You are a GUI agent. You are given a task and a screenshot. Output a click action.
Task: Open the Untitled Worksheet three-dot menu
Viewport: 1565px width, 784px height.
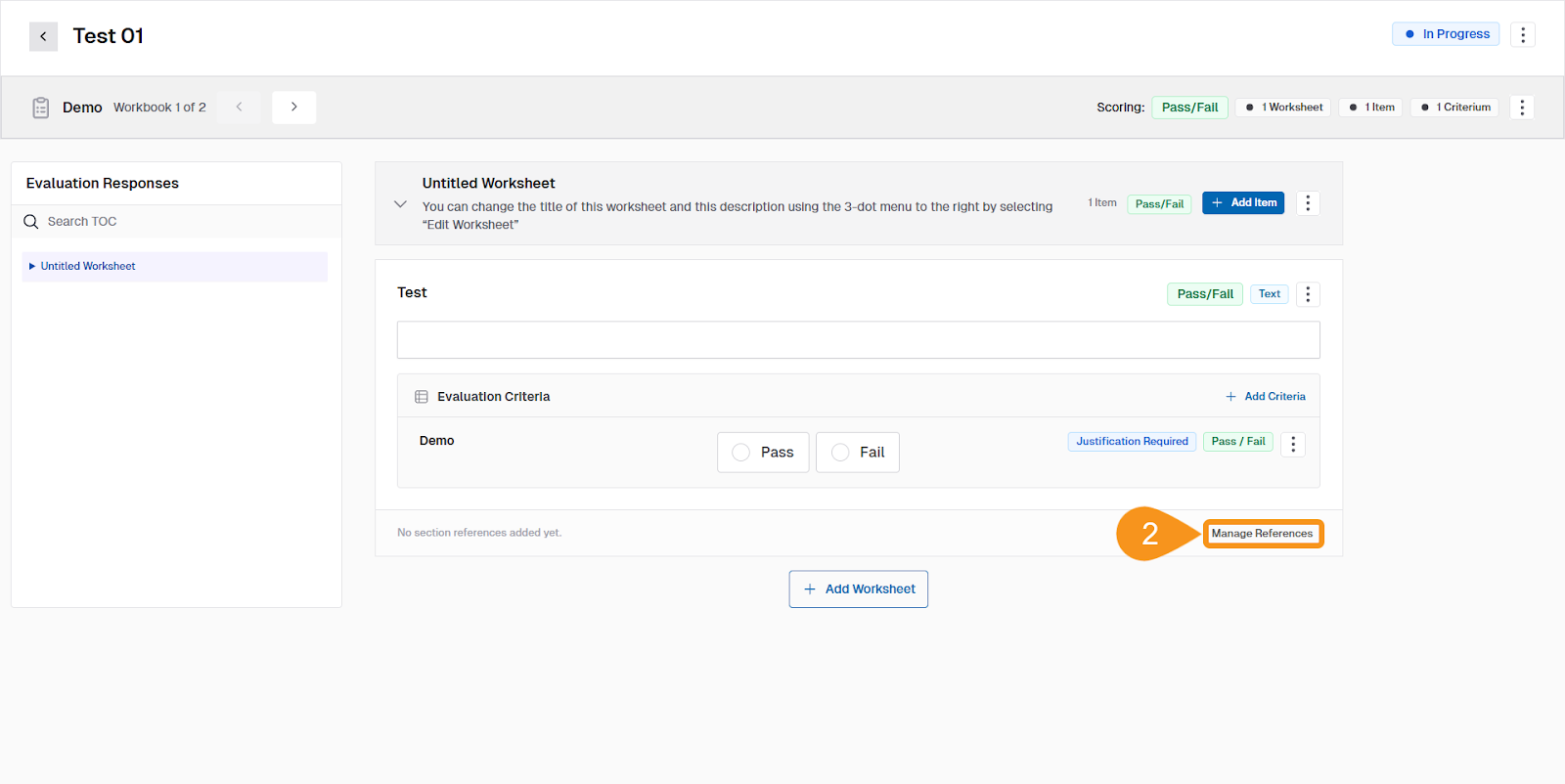(1308, 203)
